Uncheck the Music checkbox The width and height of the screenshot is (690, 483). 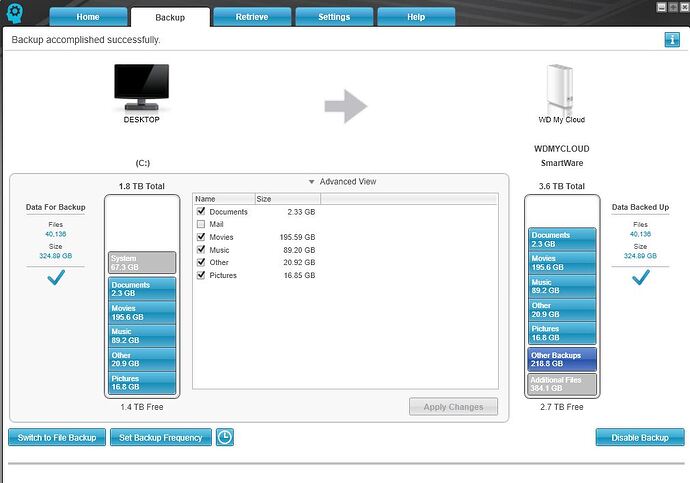(x=201, y=249)
